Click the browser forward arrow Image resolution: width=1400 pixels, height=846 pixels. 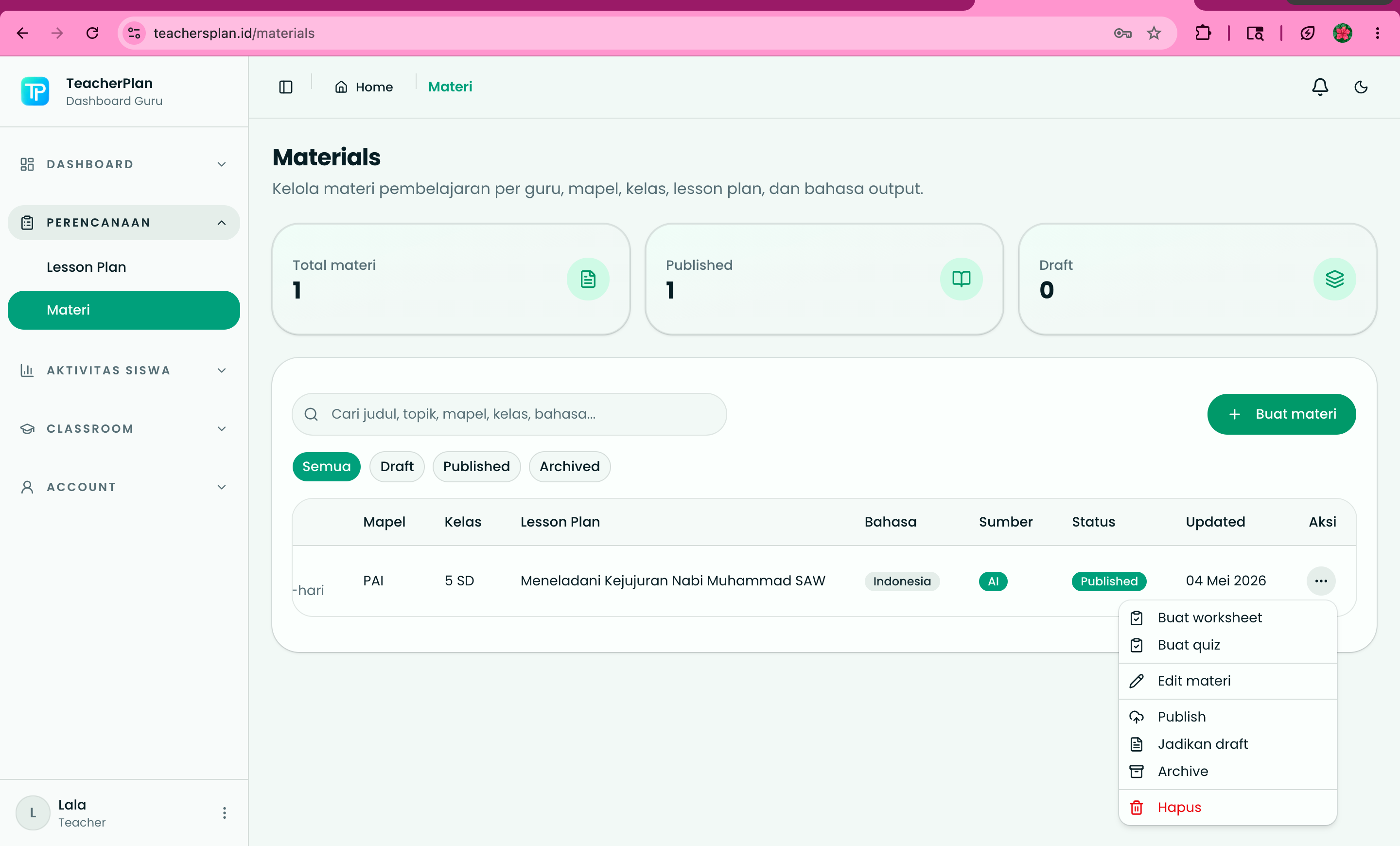(x=57, y=33)
